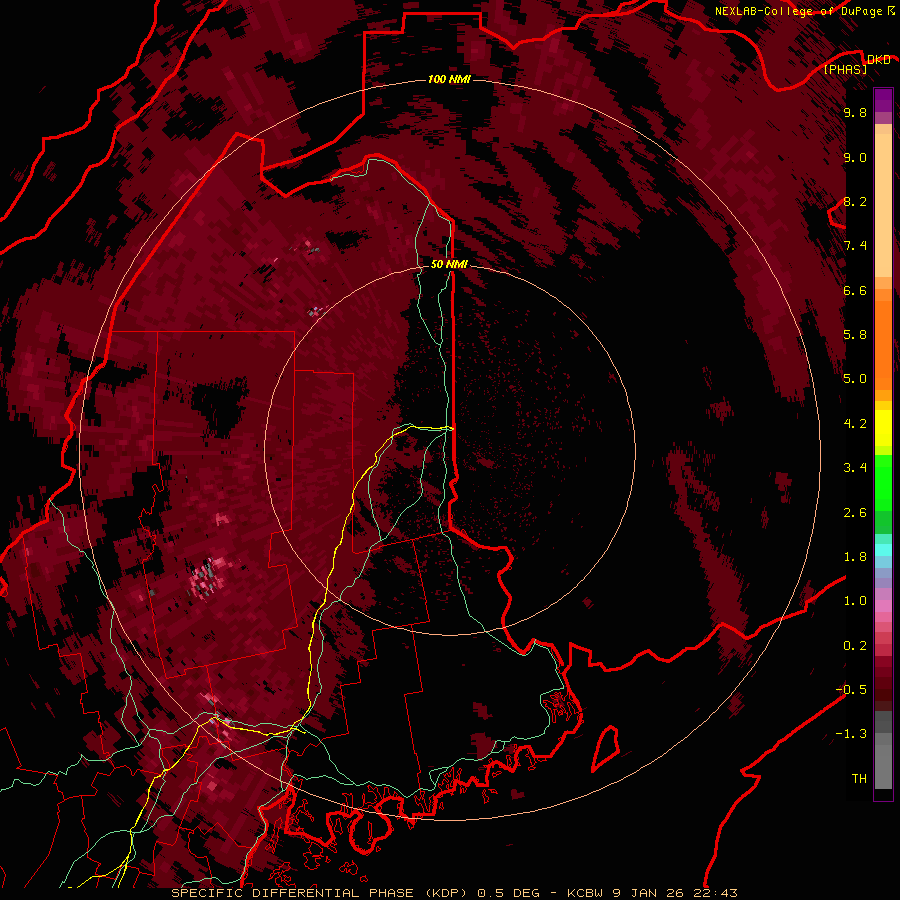
Task: Click the 4.2 legend value
Action: click(x=855, y=424)
